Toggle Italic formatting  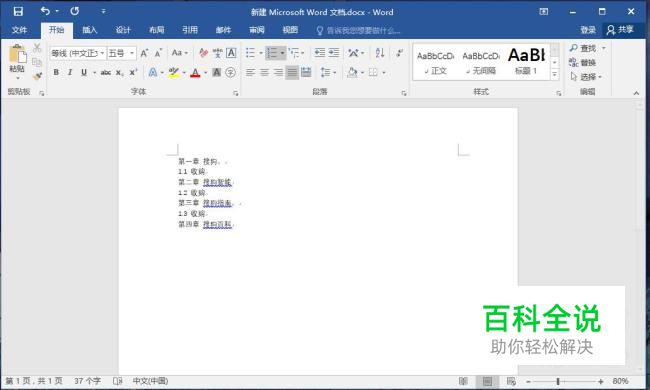click(70, 73)
